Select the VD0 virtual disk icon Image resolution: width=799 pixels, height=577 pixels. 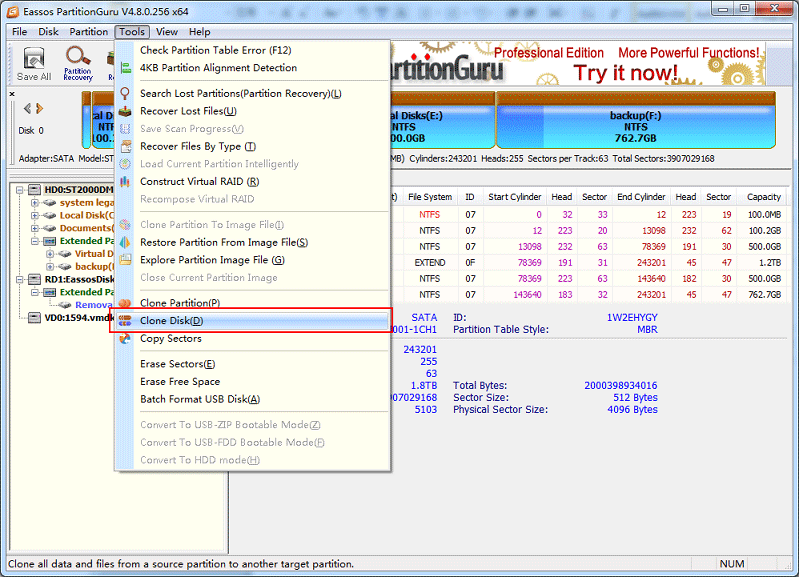[35, 318]
